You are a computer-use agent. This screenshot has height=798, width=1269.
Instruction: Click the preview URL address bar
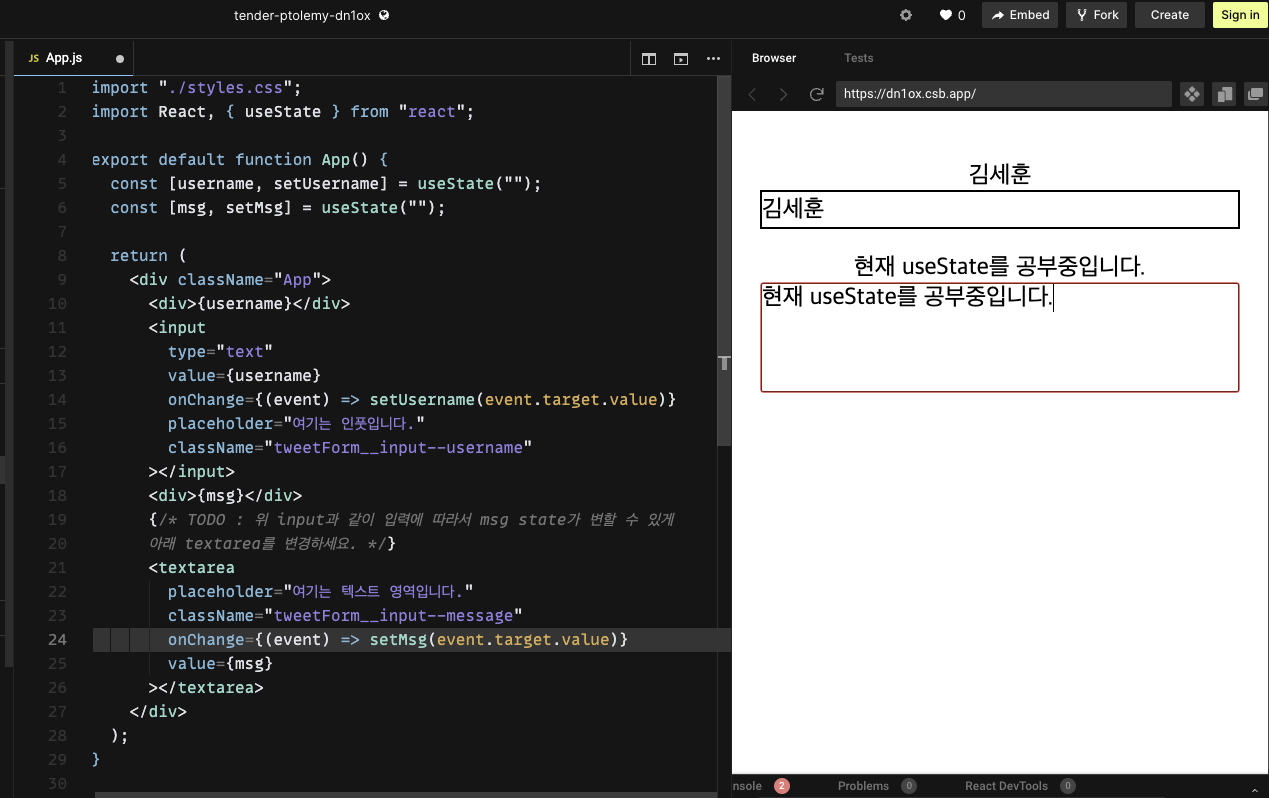point(1004,94)
